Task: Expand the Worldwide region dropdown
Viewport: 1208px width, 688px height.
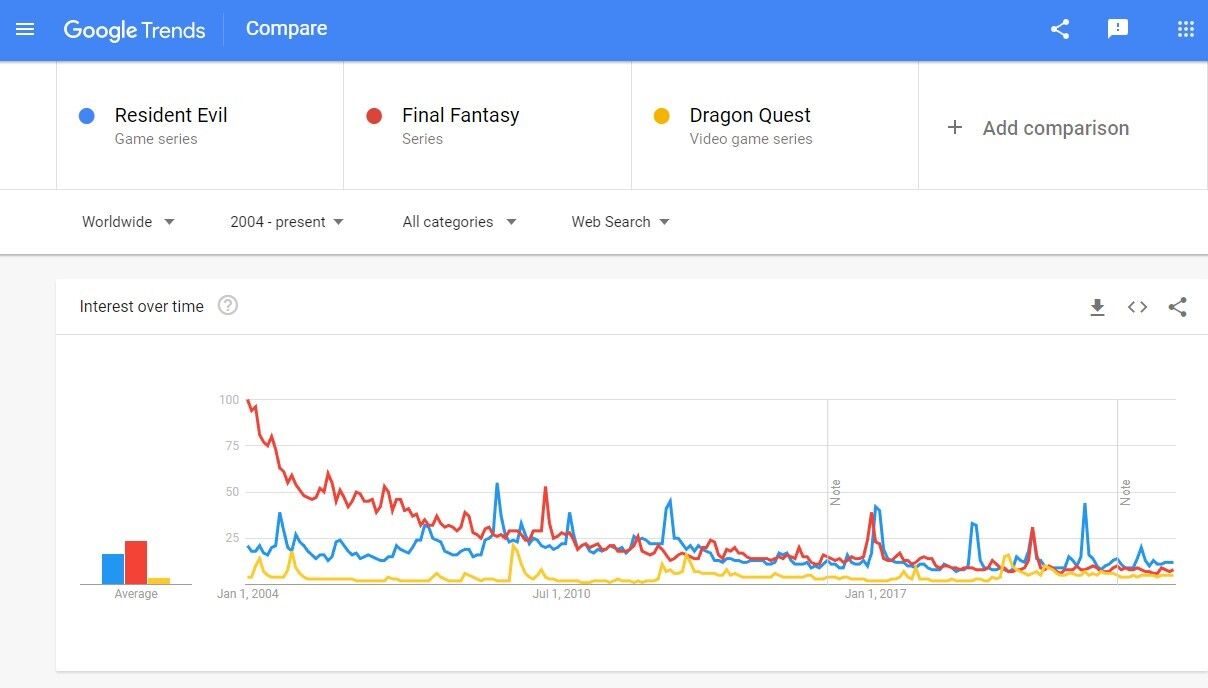Action: pyautogui.click(x=128, y=222)
